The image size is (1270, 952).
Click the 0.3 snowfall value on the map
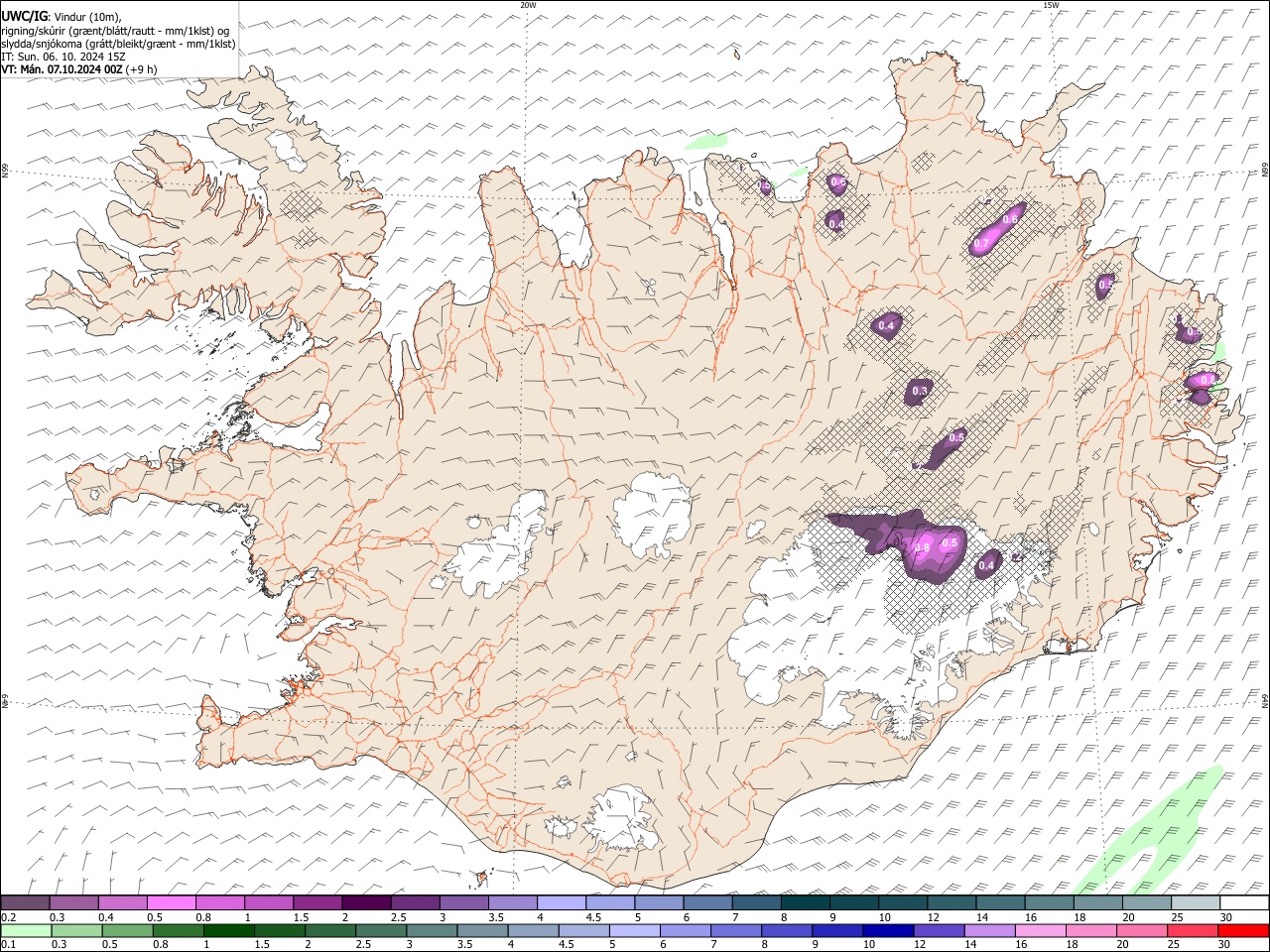pos(920,391)
